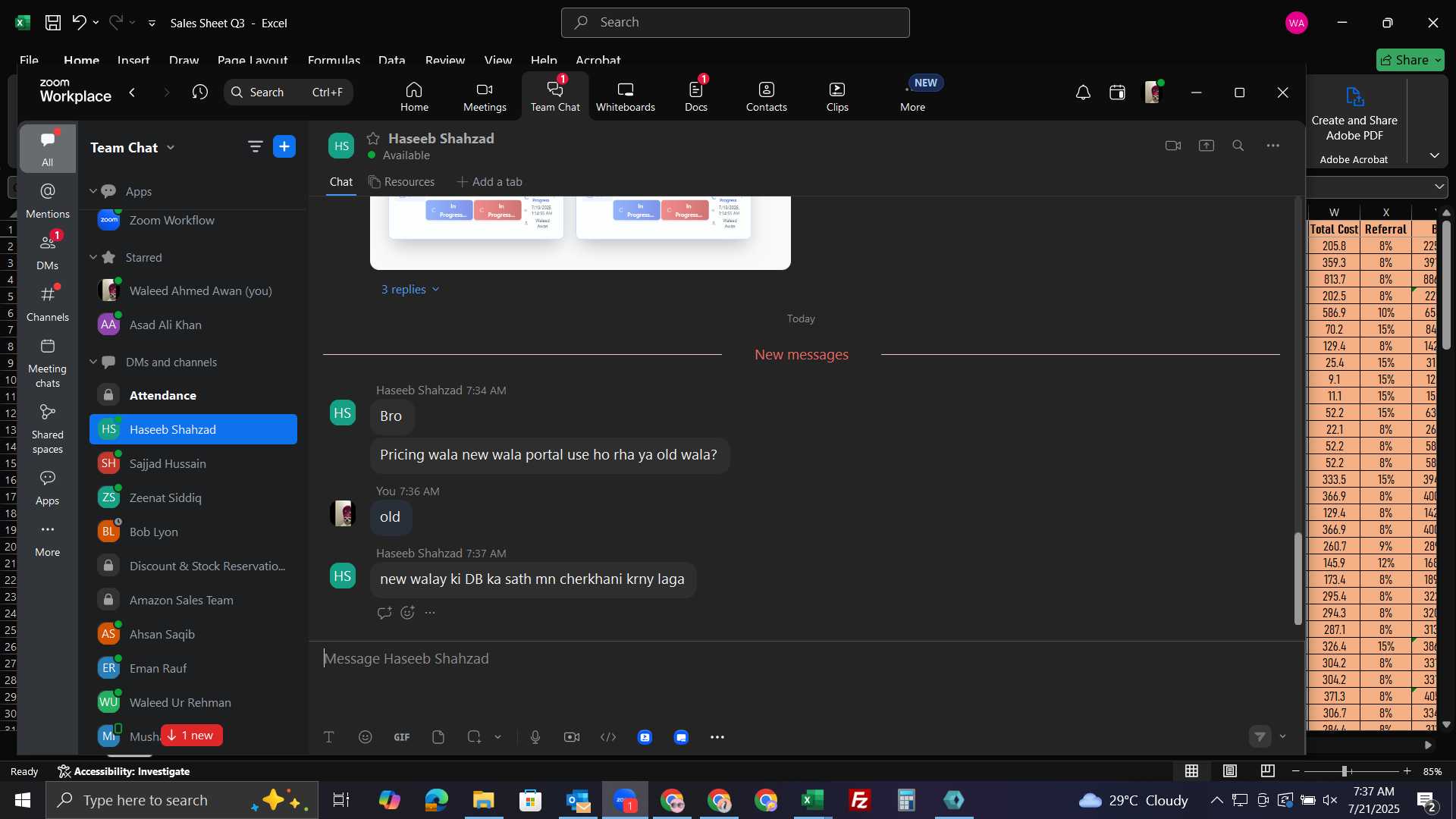Add emoji reaction to last message

pyautogui.click(x=408, y=613)
